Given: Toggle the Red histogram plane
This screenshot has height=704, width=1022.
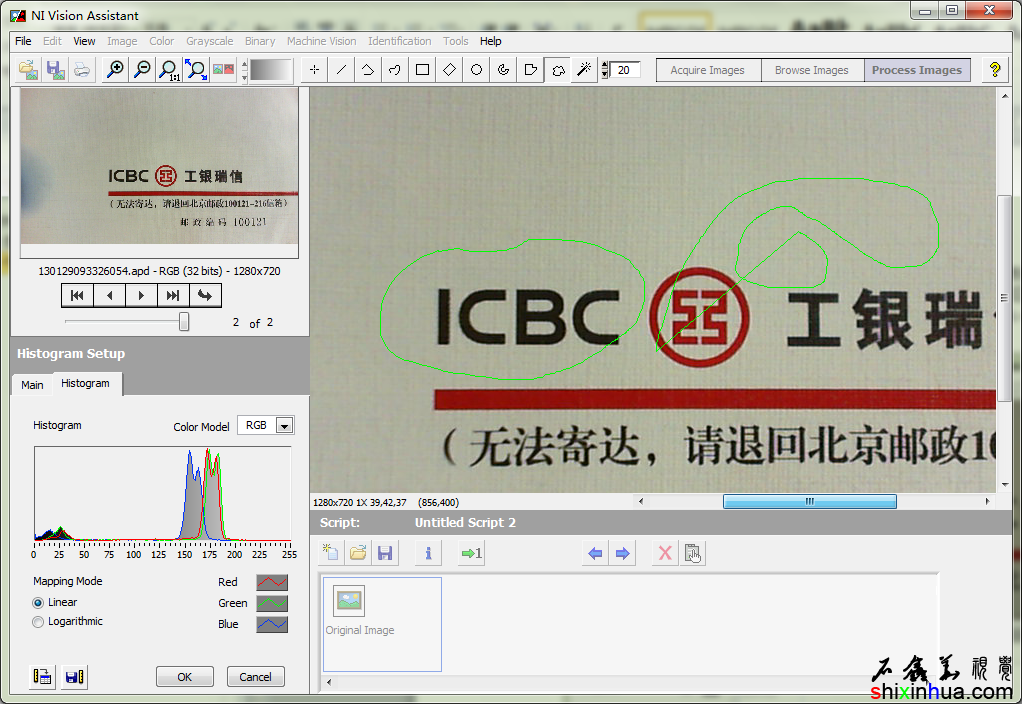Looking at the screenshot, I should coord(271,582).
